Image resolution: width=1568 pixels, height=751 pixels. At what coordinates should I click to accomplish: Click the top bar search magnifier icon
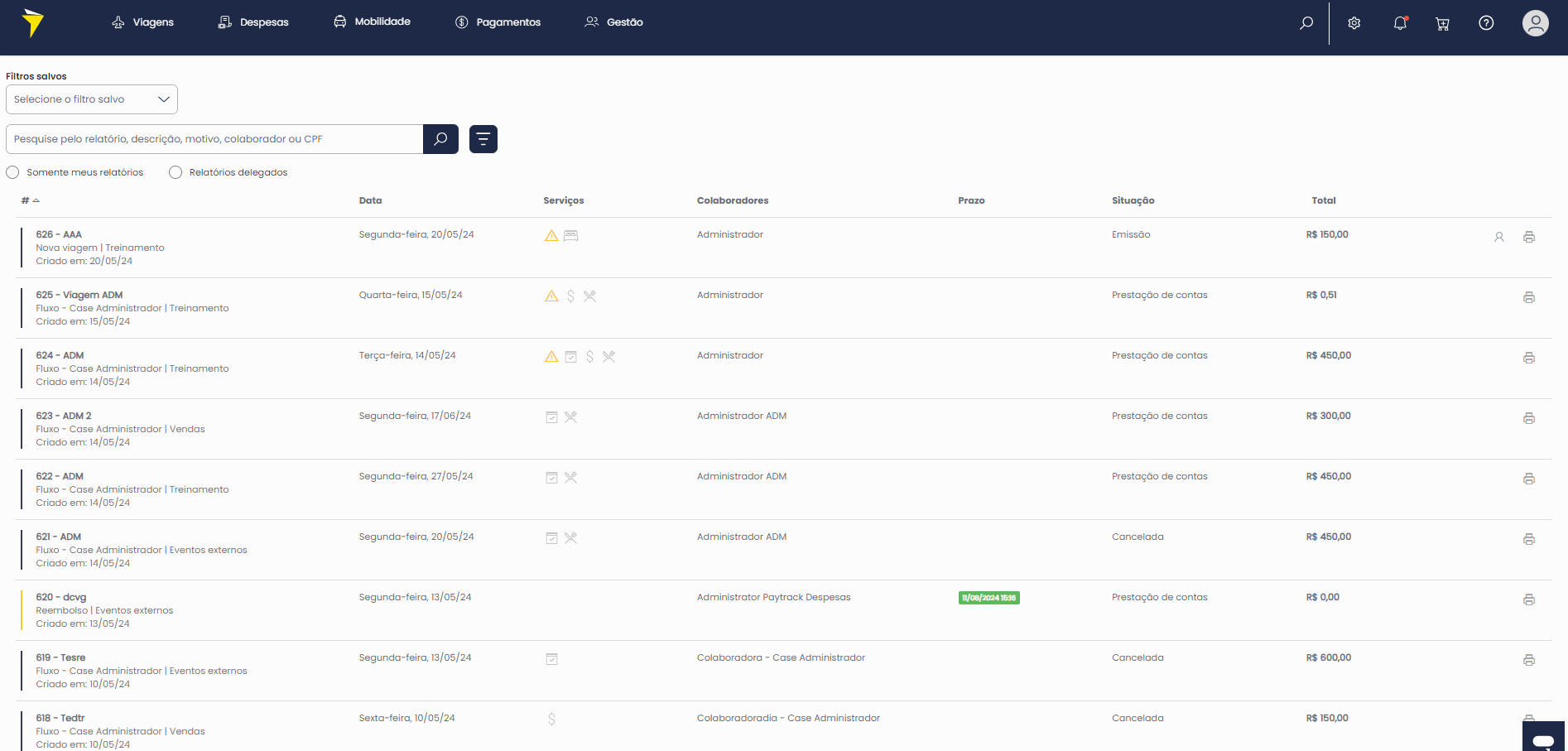point(1306,23)
